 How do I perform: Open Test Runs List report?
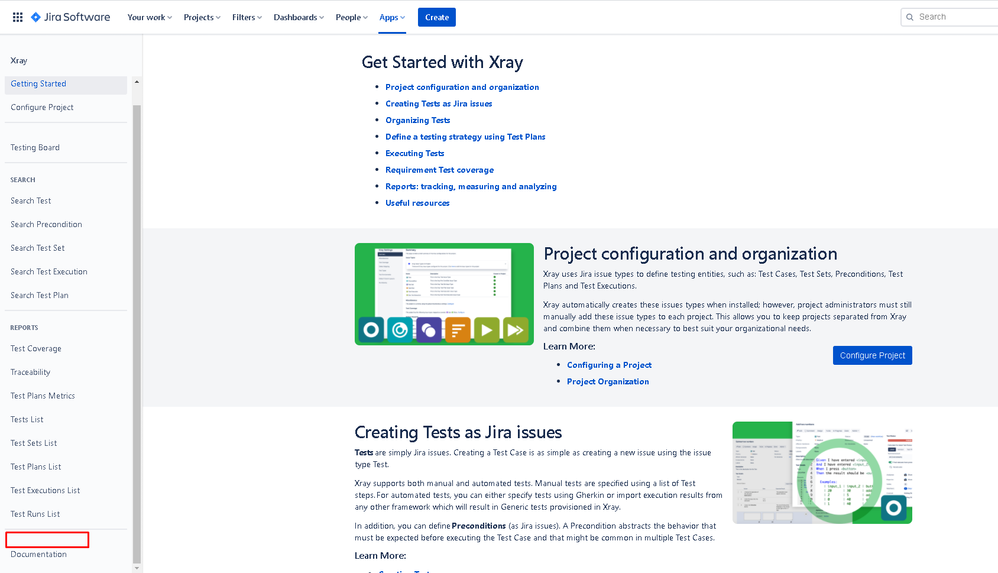(x=35, y=513)
